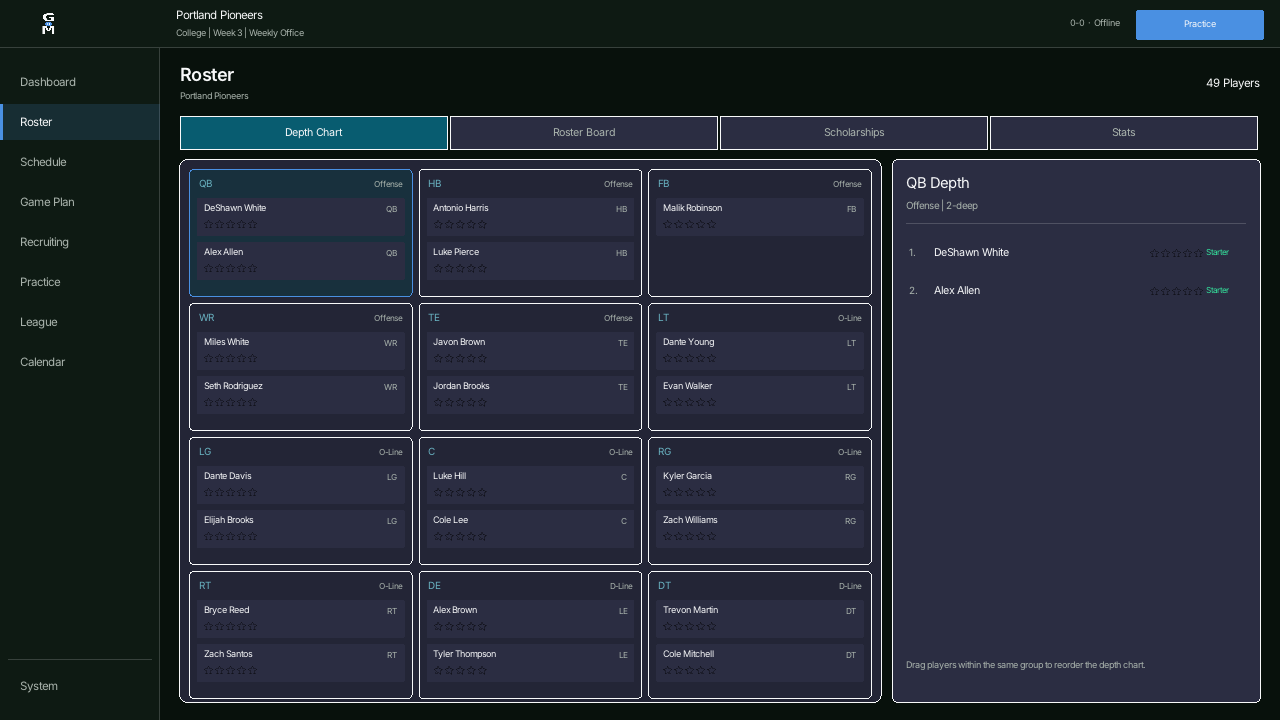The height and width of the screenshot is (720, 1280).
Task: Click star rating under Javon Brown
Action: point(460,359)
